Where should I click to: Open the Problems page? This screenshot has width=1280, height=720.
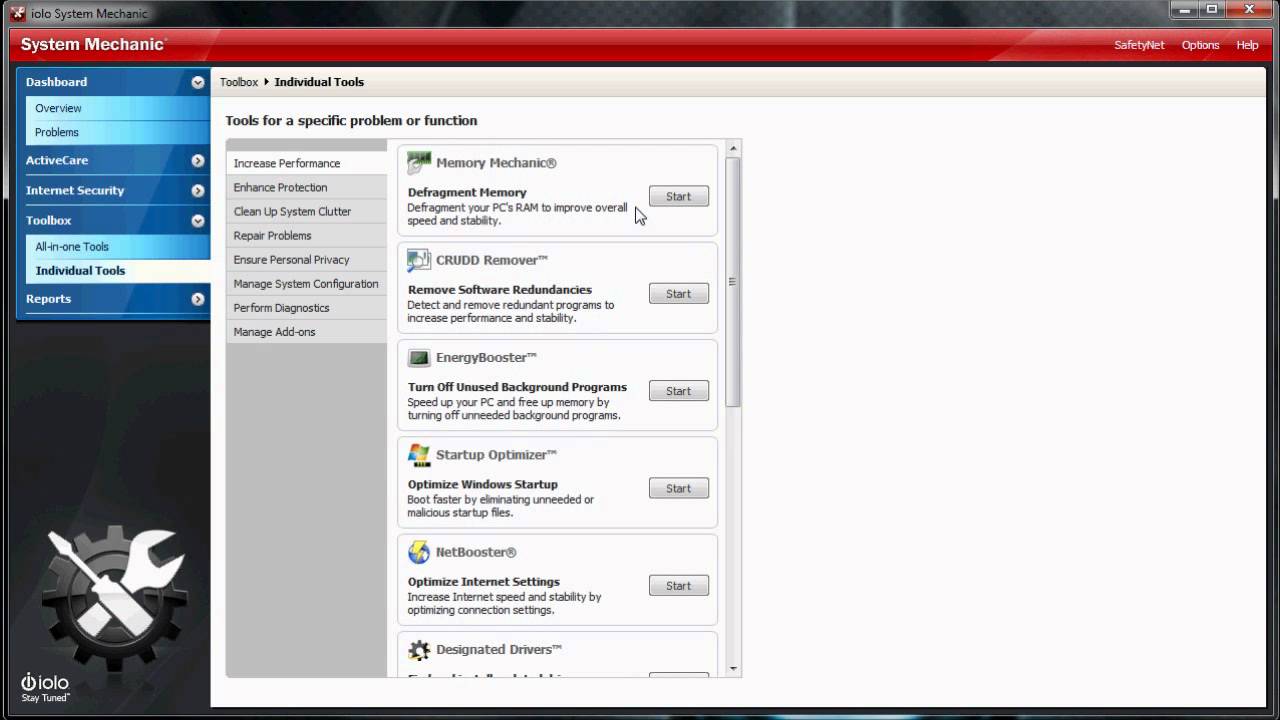coord(118,132)
